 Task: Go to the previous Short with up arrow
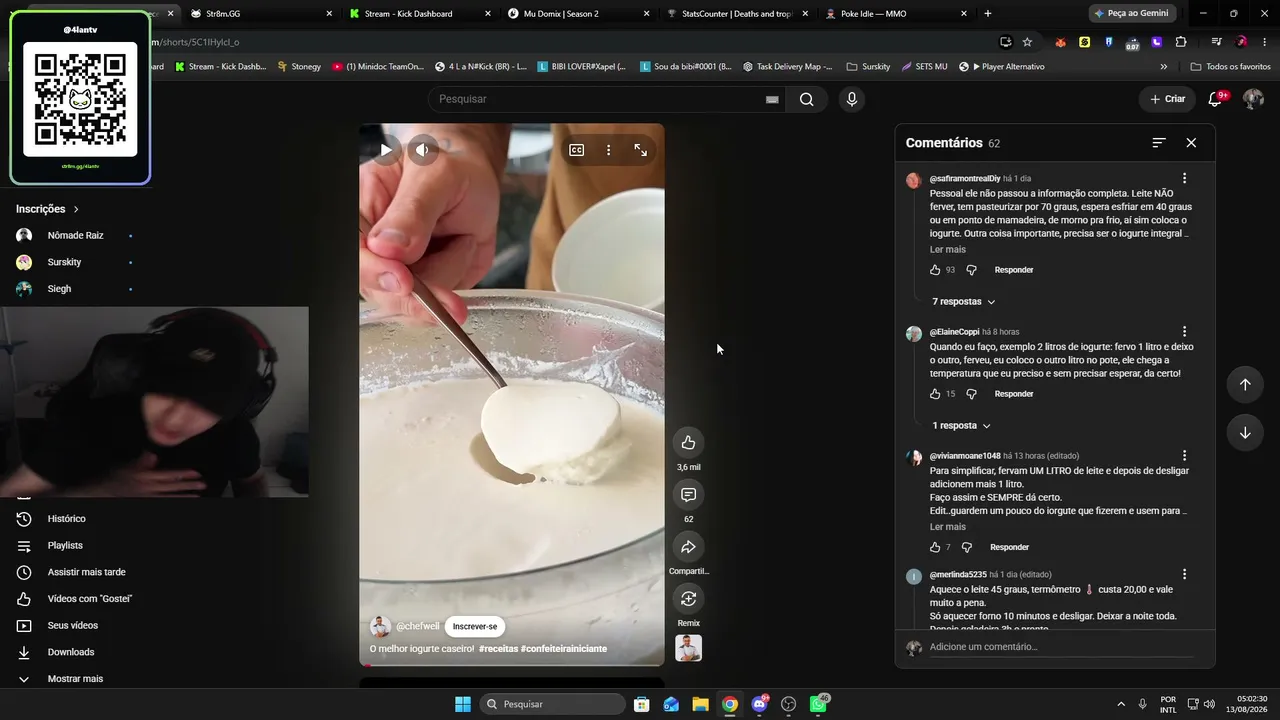(x=1245, y=385)
